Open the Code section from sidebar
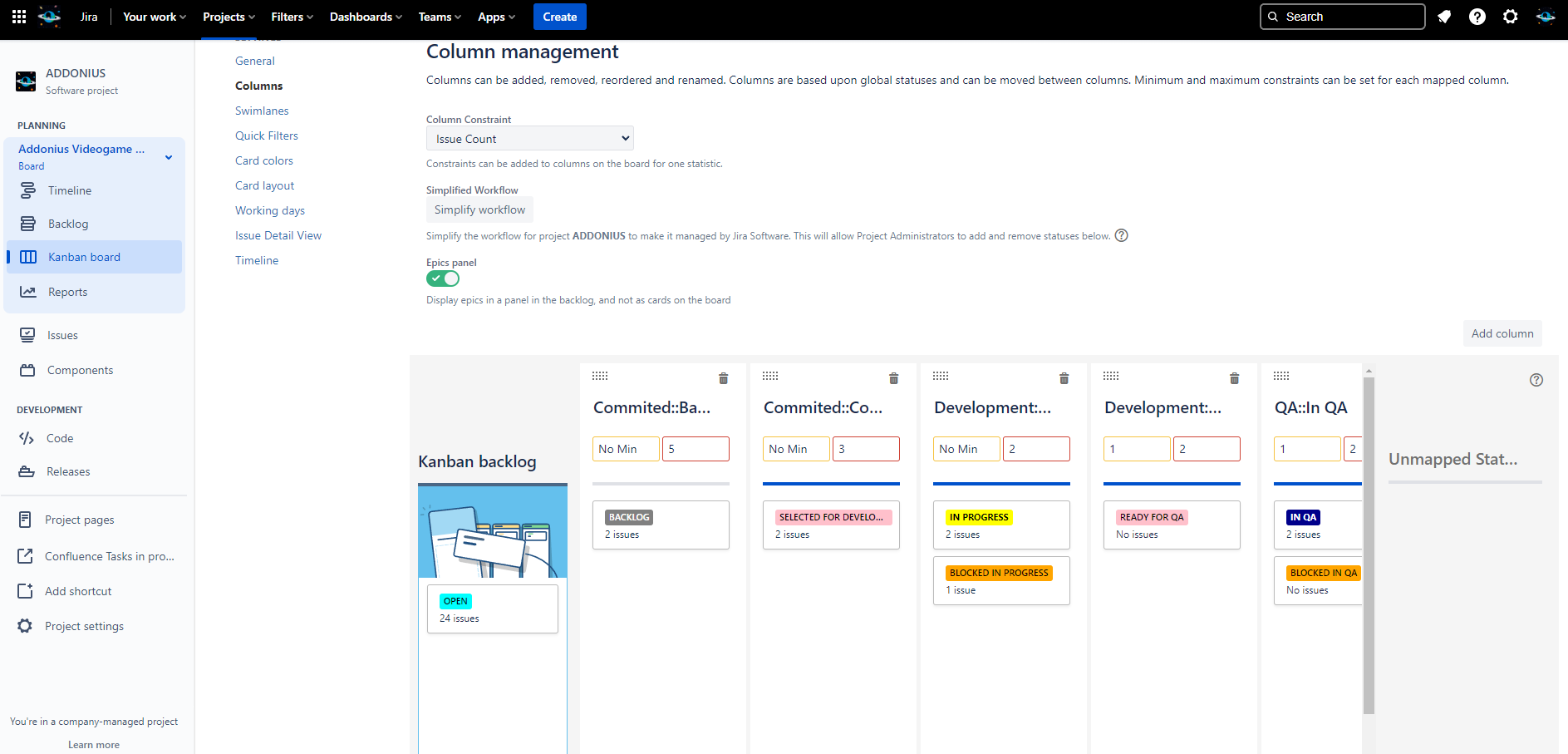 click(x=58, y=438)
